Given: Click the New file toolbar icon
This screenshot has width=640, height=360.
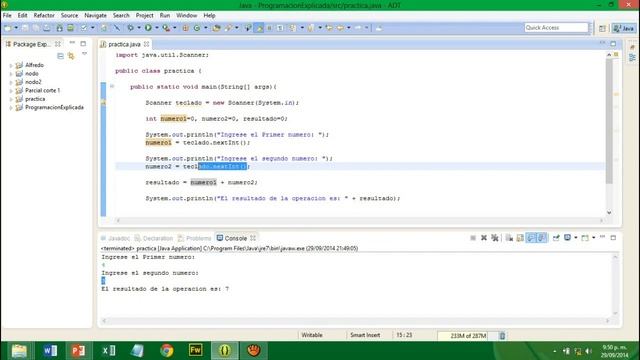Looking at the screenshot, I should 7,28.
